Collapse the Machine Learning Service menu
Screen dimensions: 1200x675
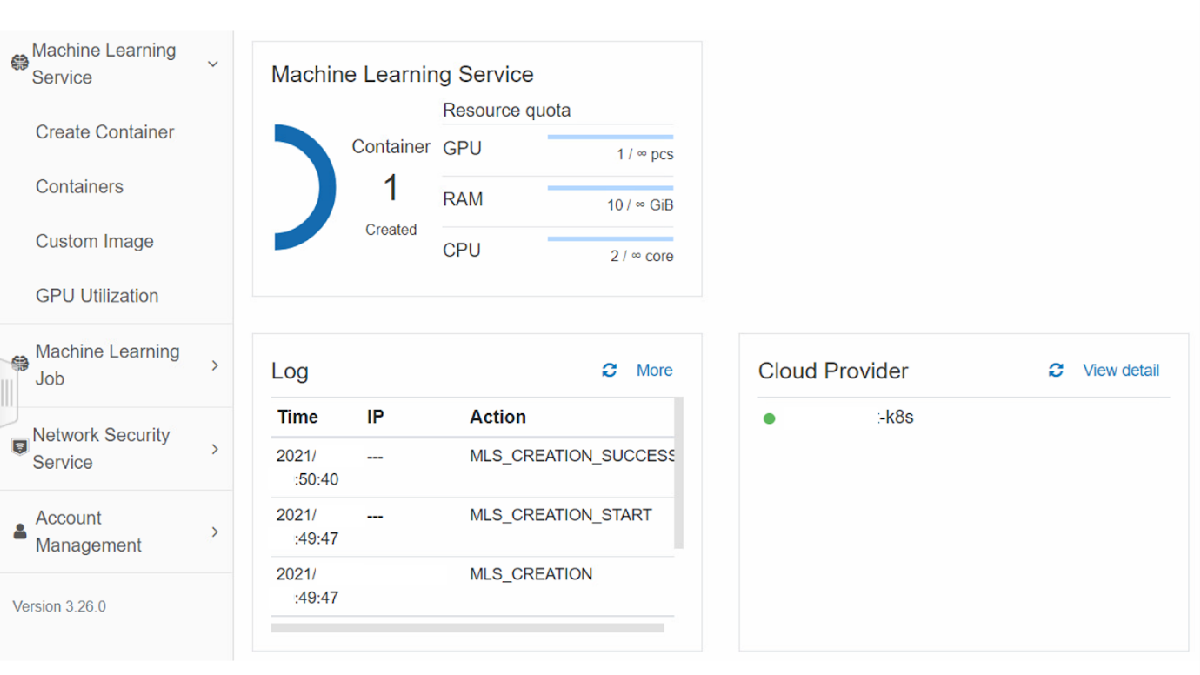(212, 64)
